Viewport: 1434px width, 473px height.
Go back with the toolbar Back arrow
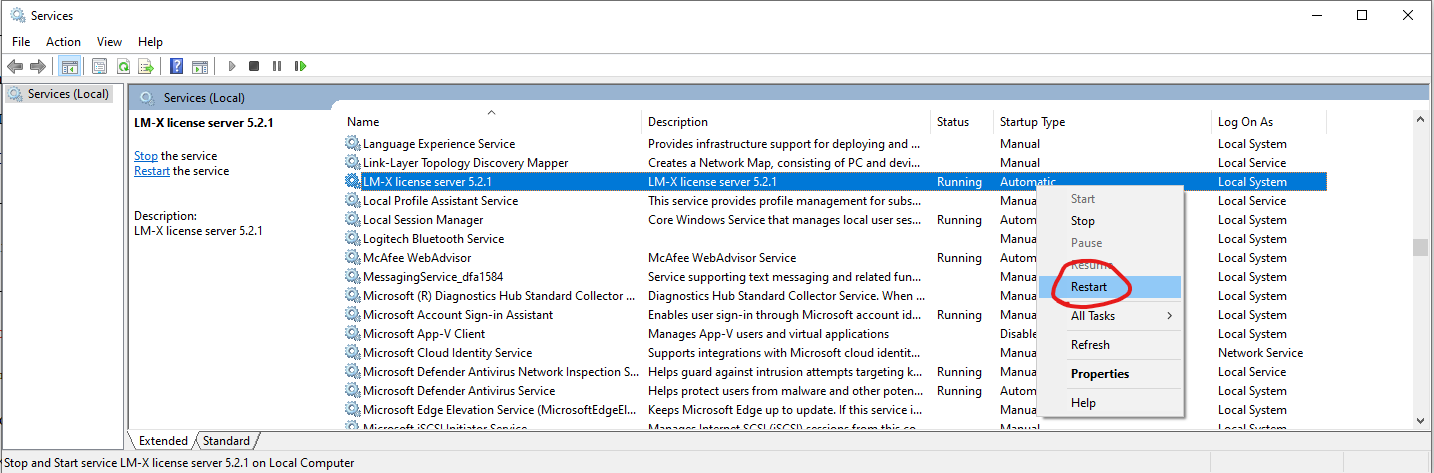click(15, 66)
